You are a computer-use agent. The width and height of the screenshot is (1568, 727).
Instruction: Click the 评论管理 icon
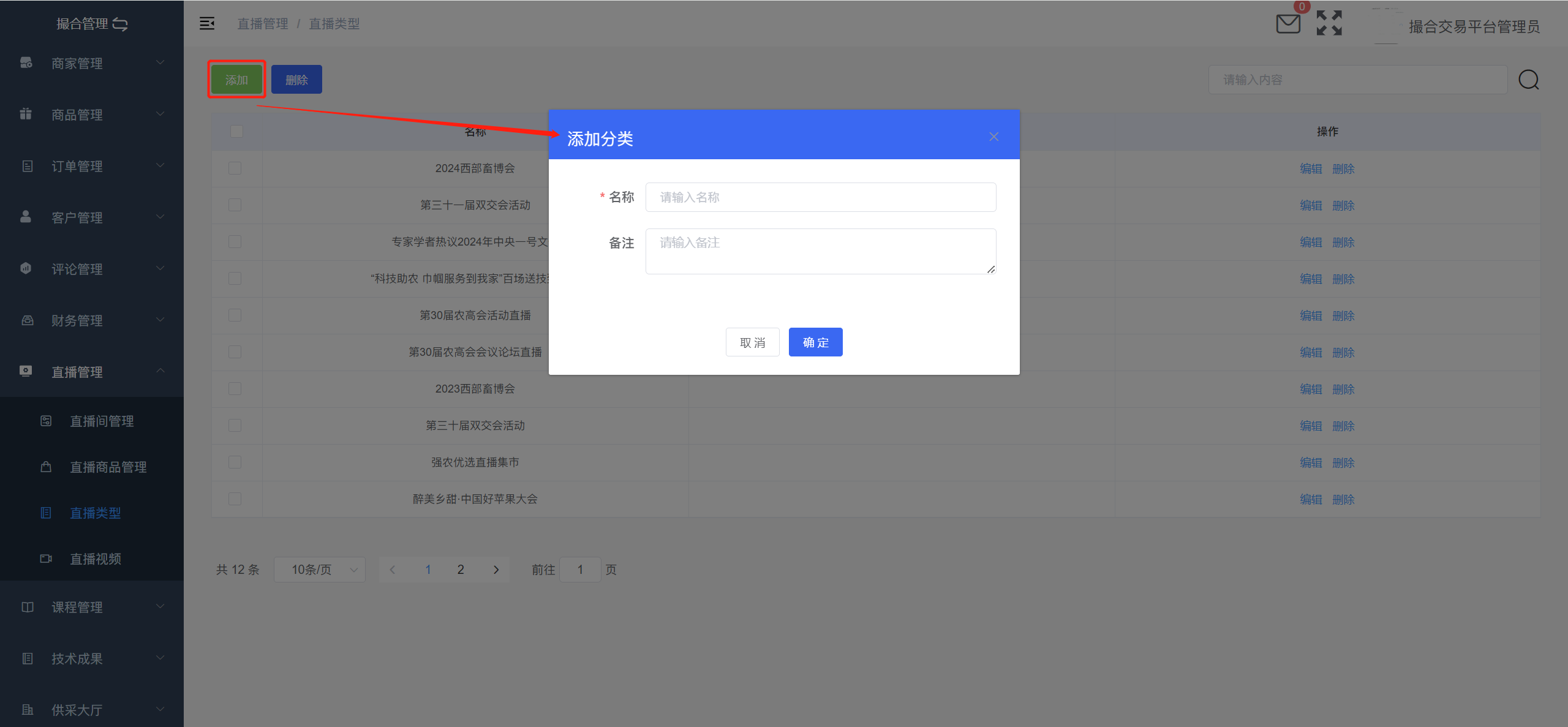tap(26, 268)
